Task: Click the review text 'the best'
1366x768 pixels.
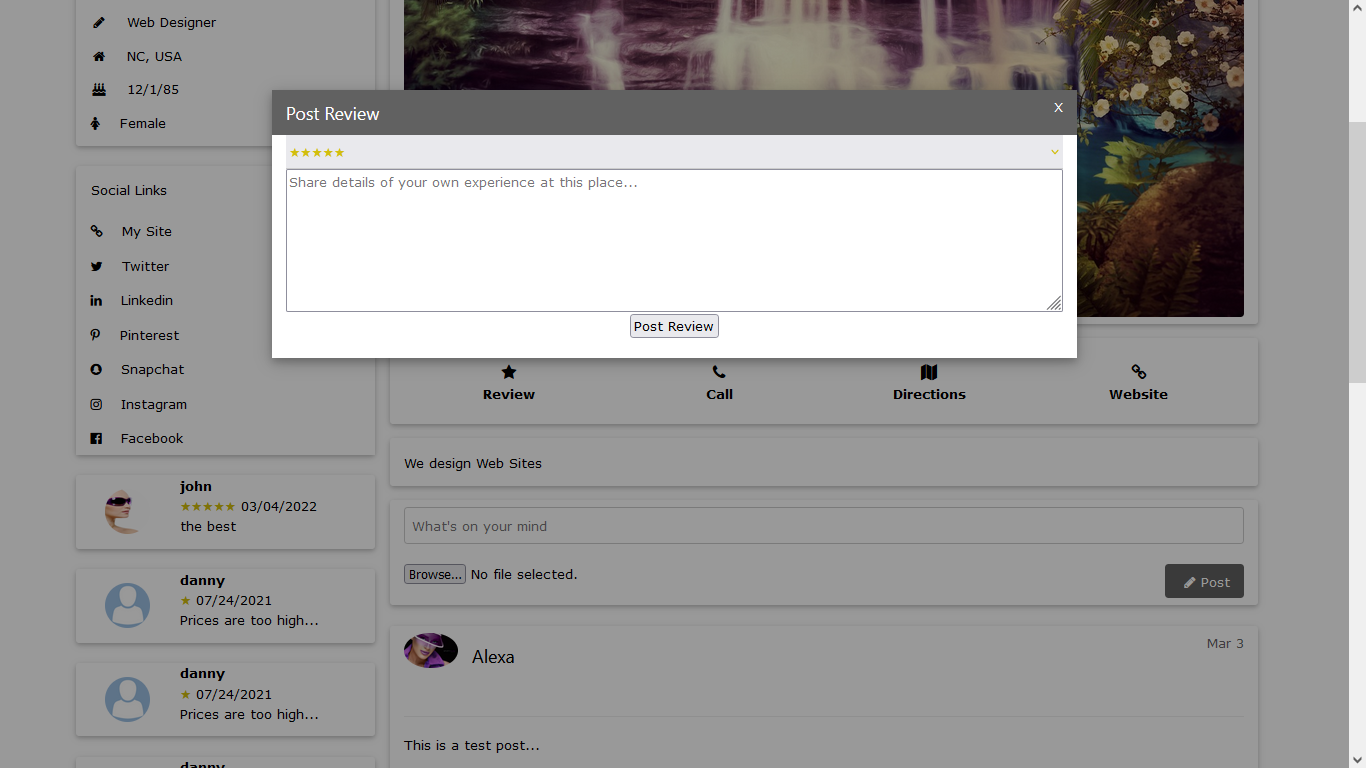Action: point(208,526)
